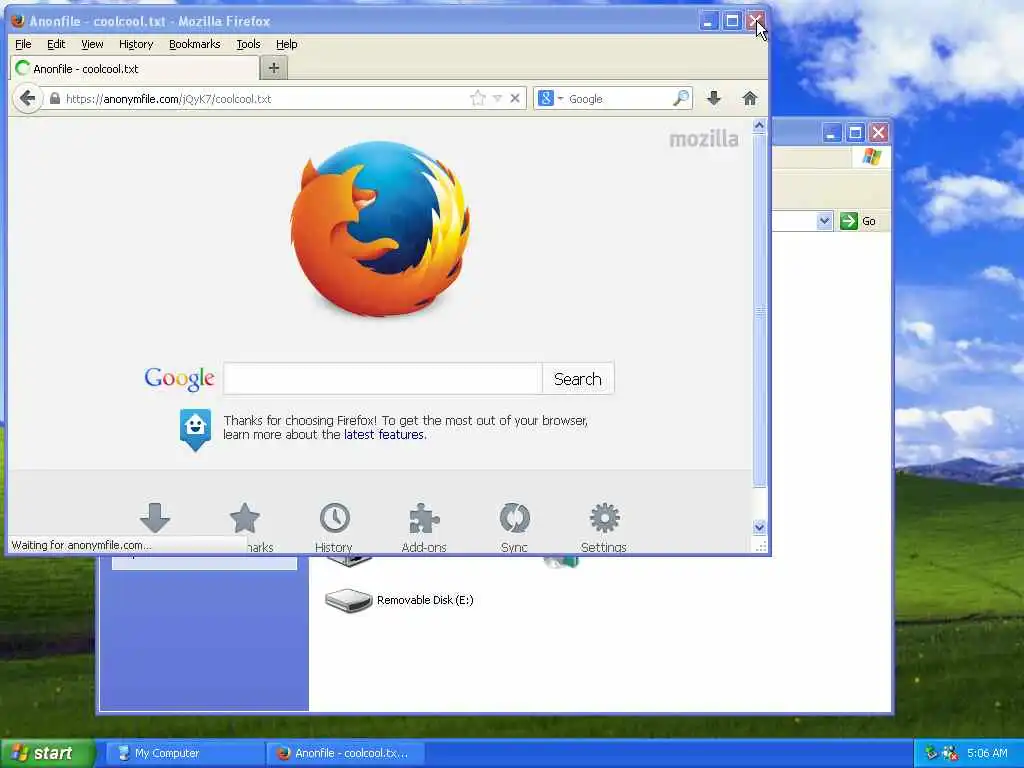1024x768 pixels.
Task: Select Removable Disk (E:) drive
Action: 399,600
